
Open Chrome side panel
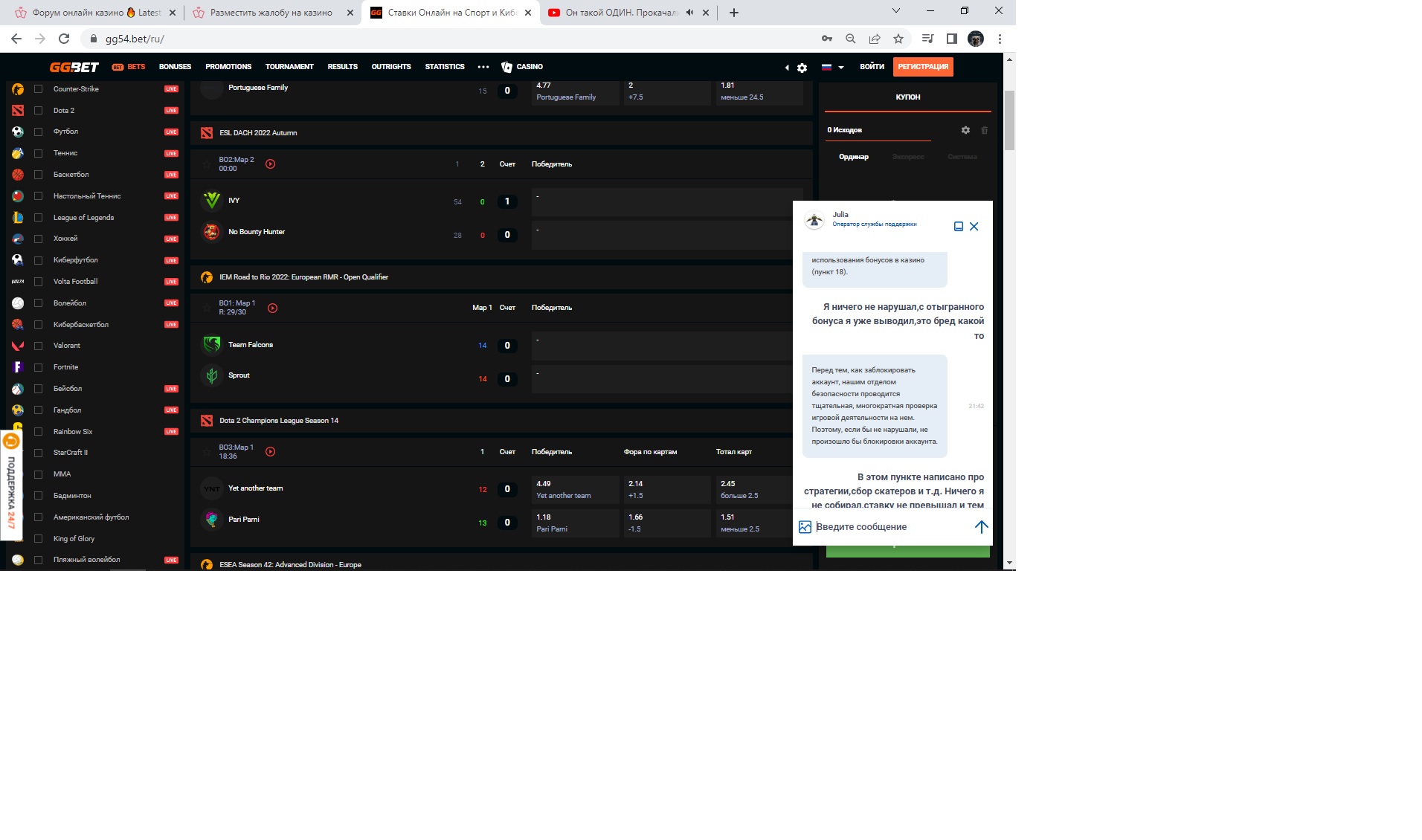[951, 39]
